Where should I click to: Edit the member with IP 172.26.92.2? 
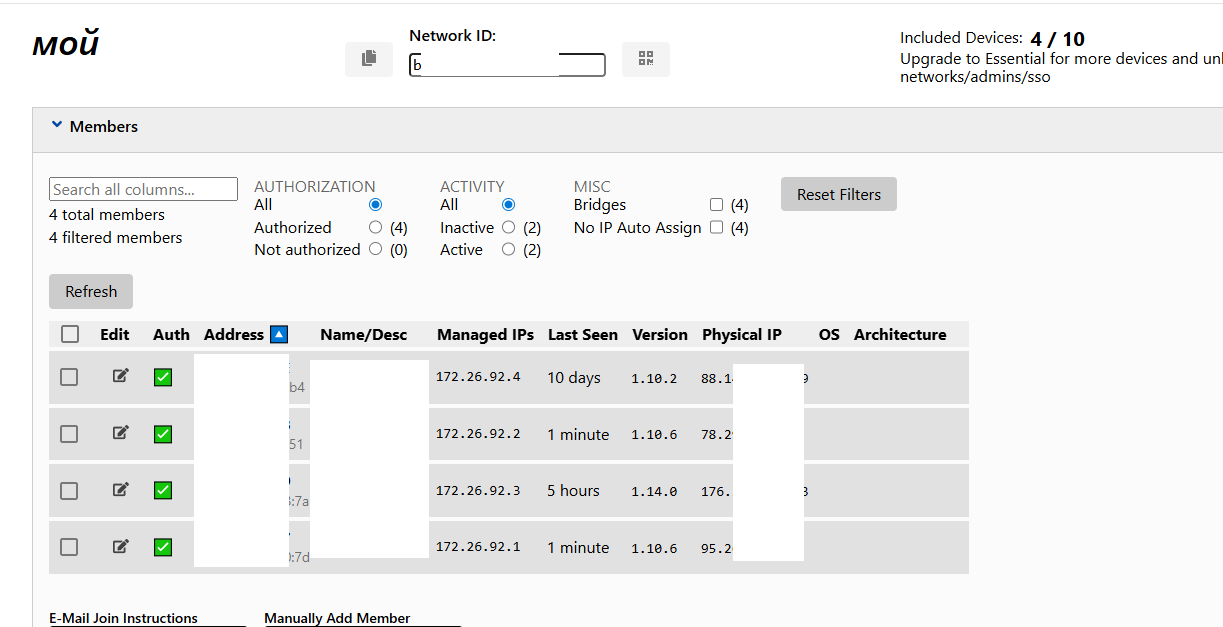click(121, 433)
